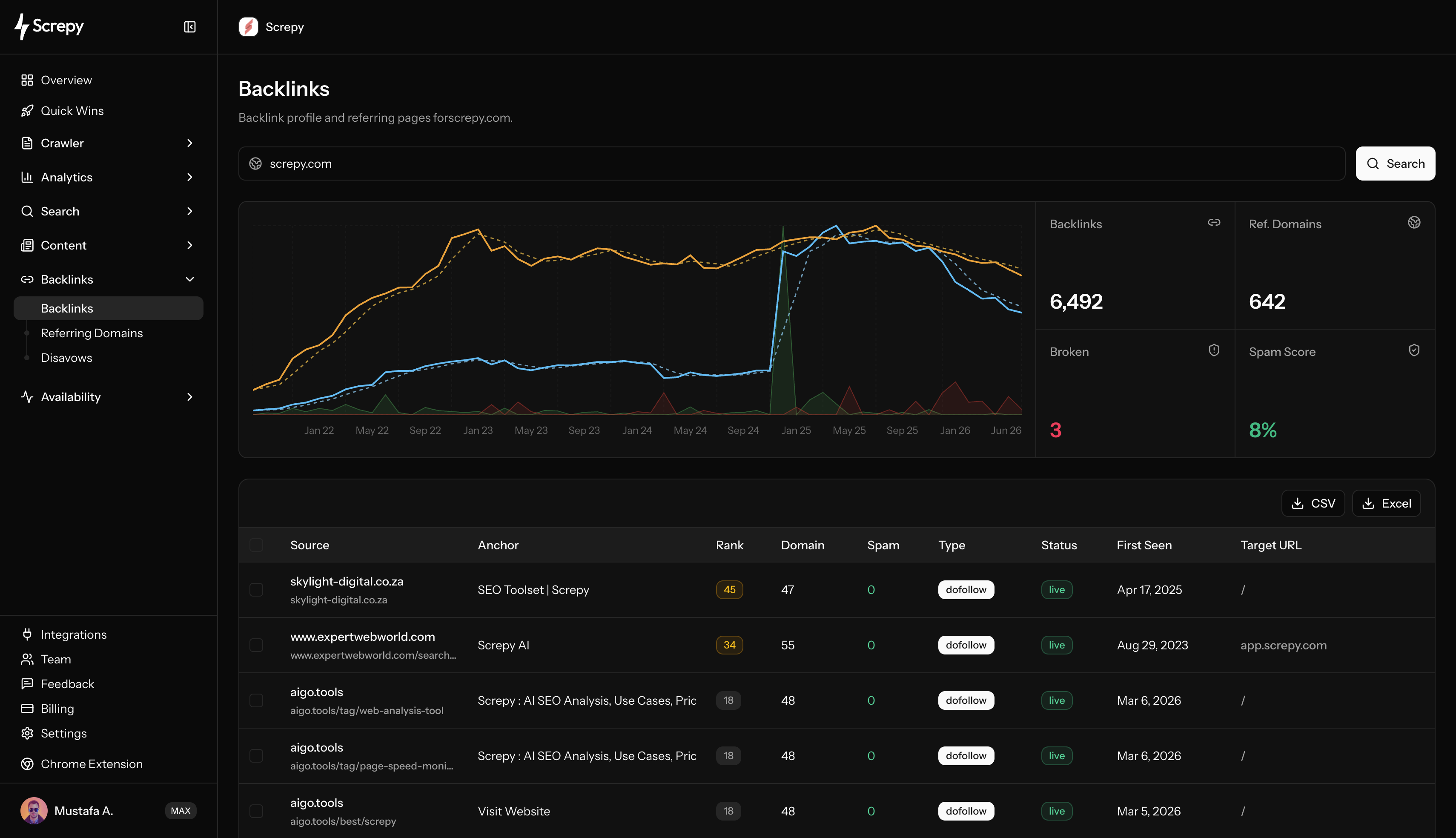Click the shield check icon on Spam Score card

[x=1414, y=350]
